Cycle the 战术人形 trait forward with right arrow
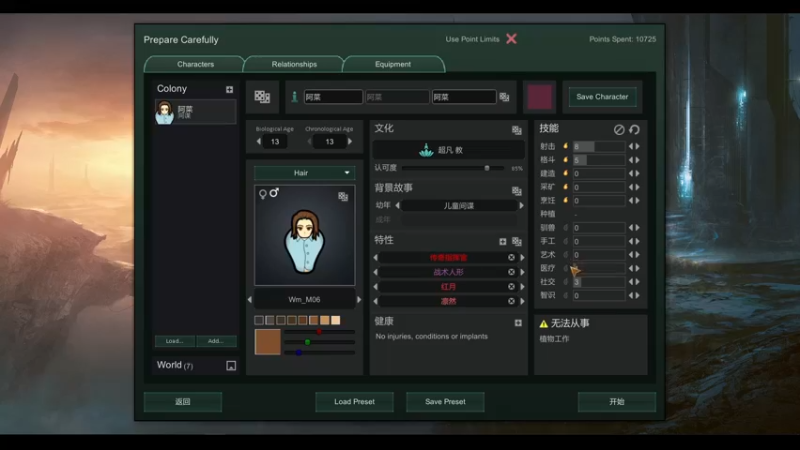The width and height of the screenshot is (800, 450). point(522,272)
